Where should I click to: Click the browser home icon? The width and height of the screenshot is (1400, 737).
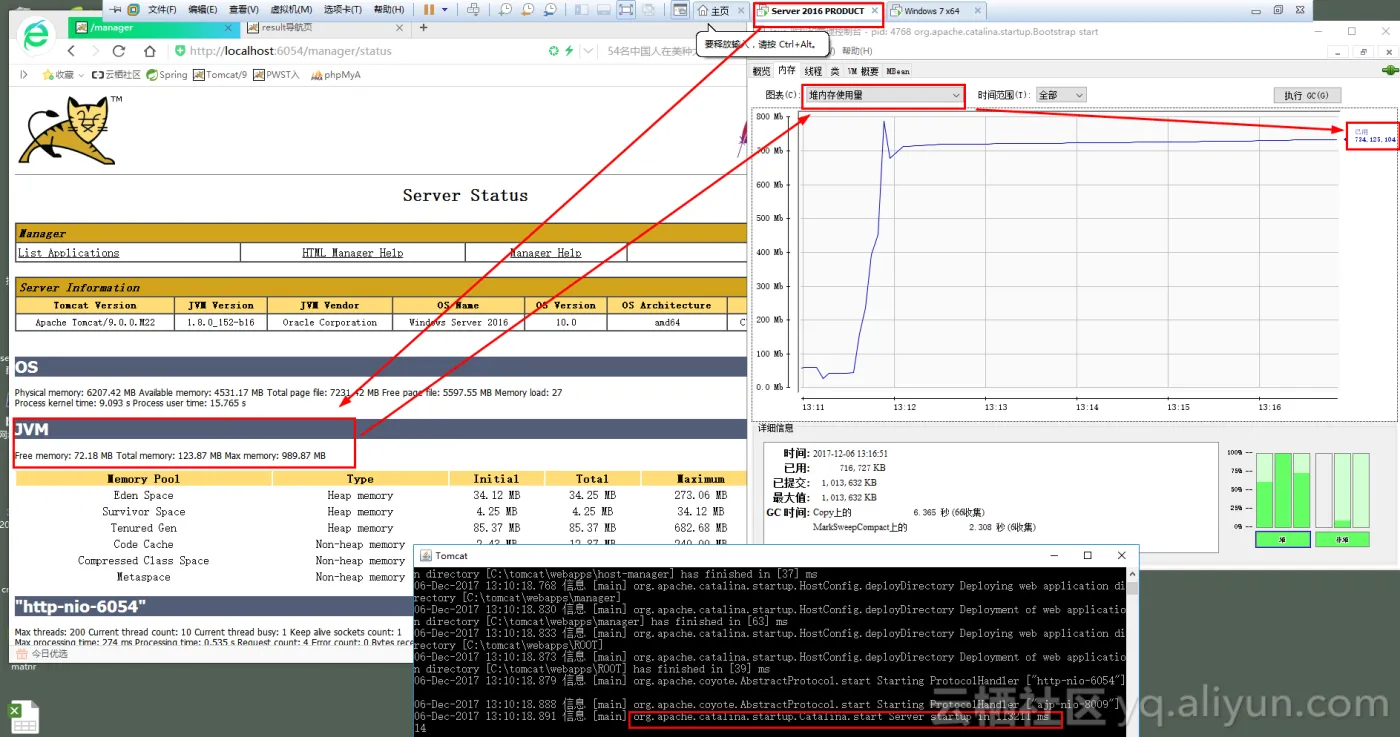(x=150, y=51)
